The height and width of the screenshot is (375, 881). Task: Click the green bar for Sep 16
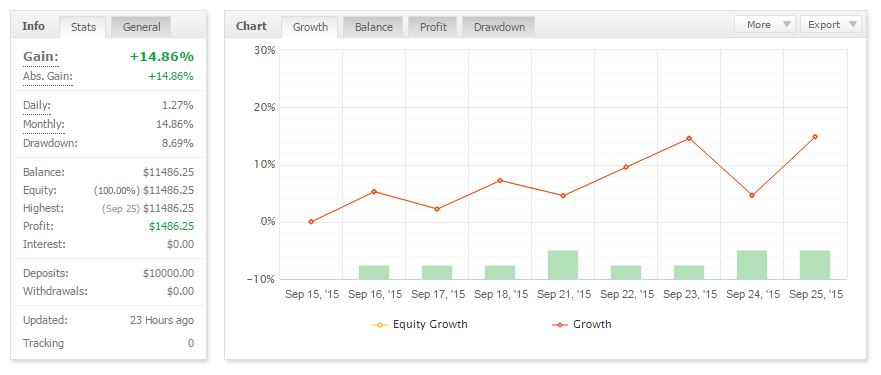click(x=374, y=272)
